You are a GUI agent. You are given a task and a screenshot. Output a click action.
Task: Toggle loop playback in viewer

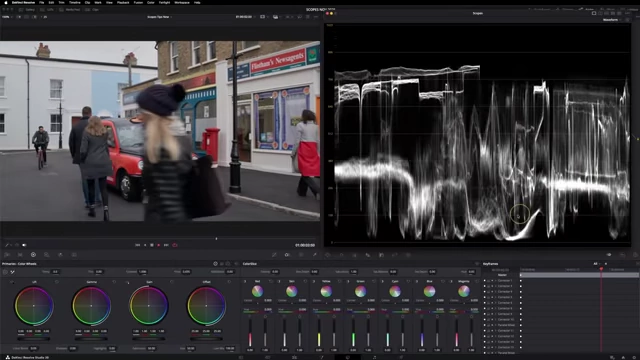point(175,245)
